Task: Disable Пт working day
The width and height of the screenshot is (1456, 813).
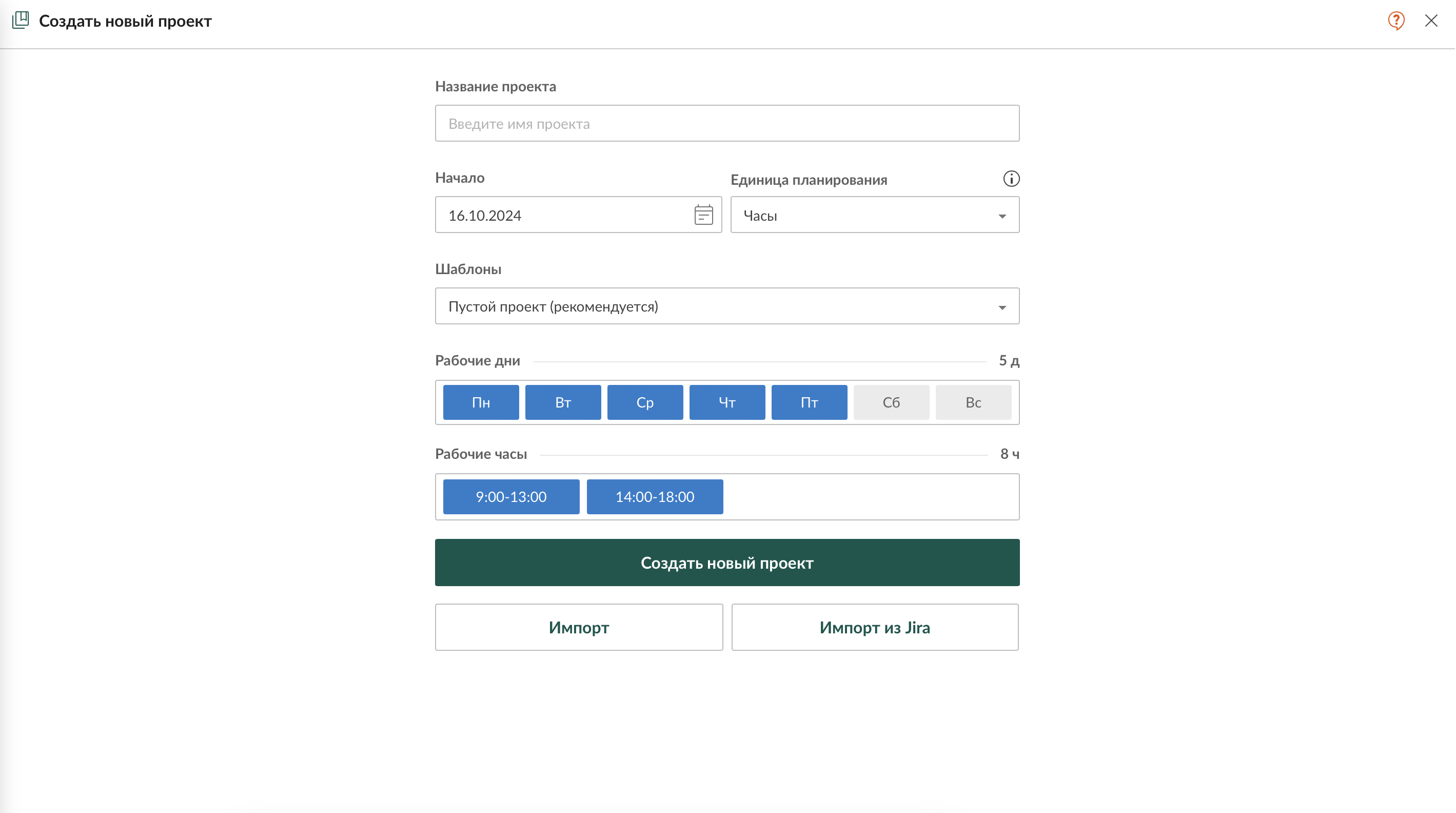Action: 809,402
